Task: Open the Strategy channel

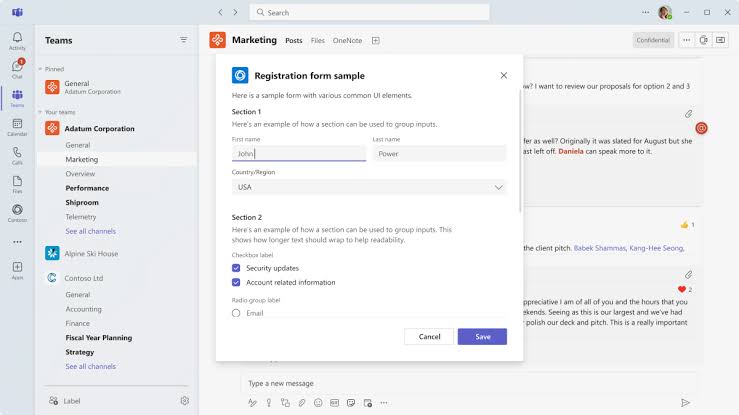Action: coord(80,352)
